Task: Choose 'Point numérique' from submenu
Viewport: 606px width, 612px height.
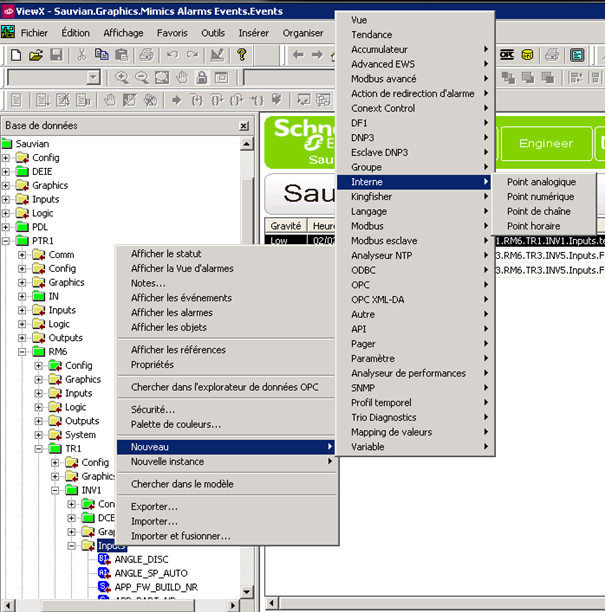Action: (540, 197)
